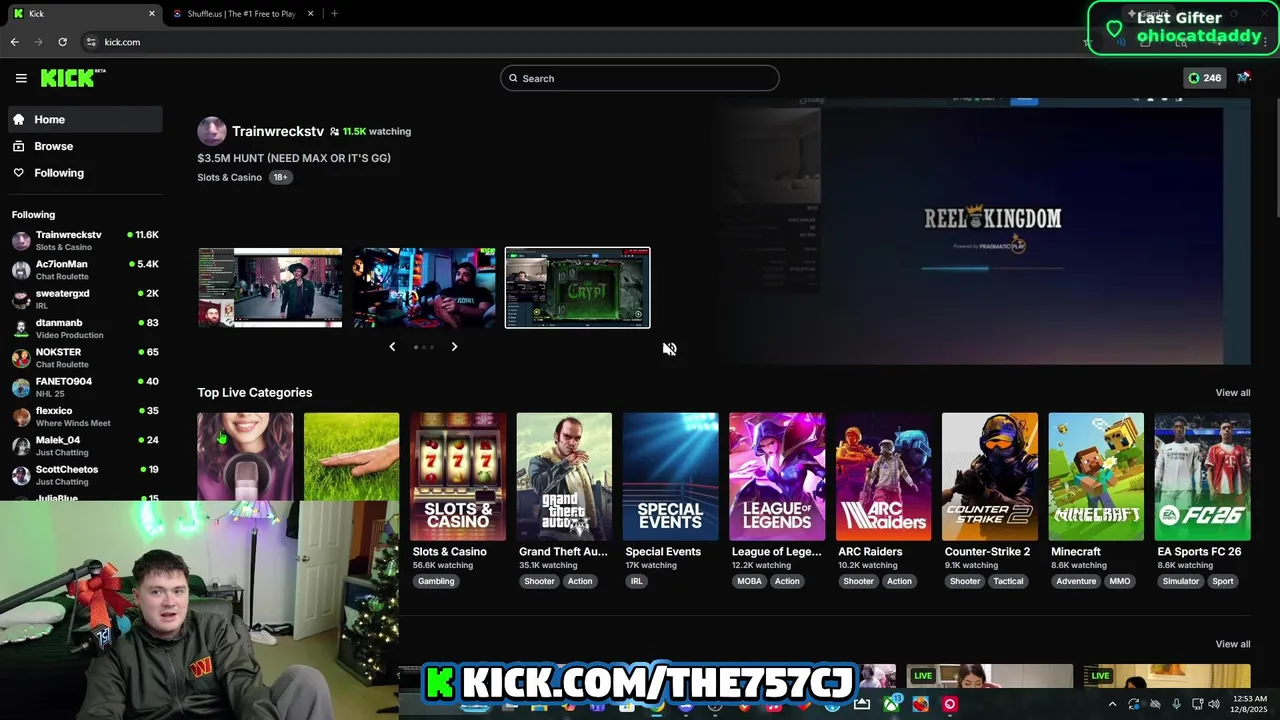Open Slots & Casino link under stream title
This screenshot has width=1280, height=720.
pos(229,177)
